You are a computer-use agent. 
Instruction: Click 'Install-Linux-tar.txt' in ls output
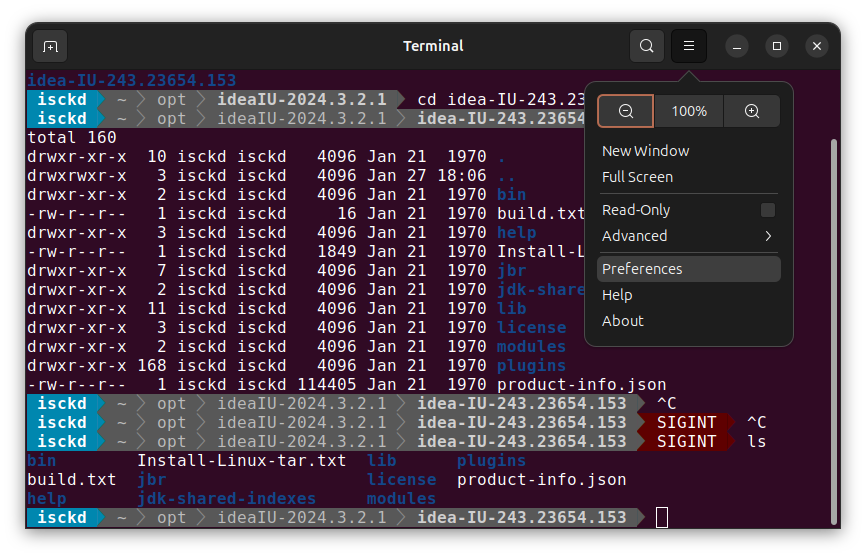tap(242, 460)
